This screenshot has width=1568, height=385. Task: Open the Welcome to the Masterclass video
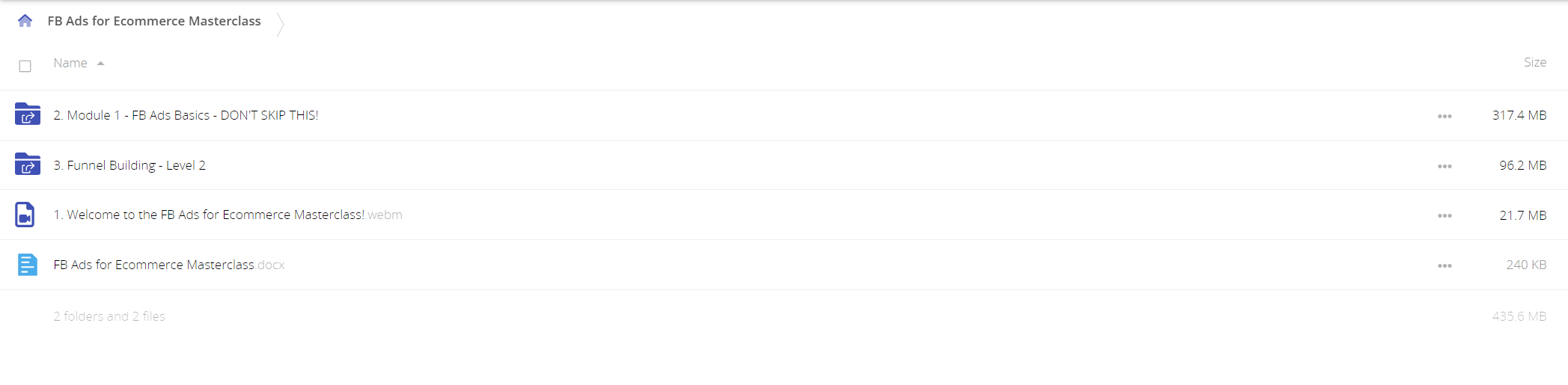click(x=228, y=215)
